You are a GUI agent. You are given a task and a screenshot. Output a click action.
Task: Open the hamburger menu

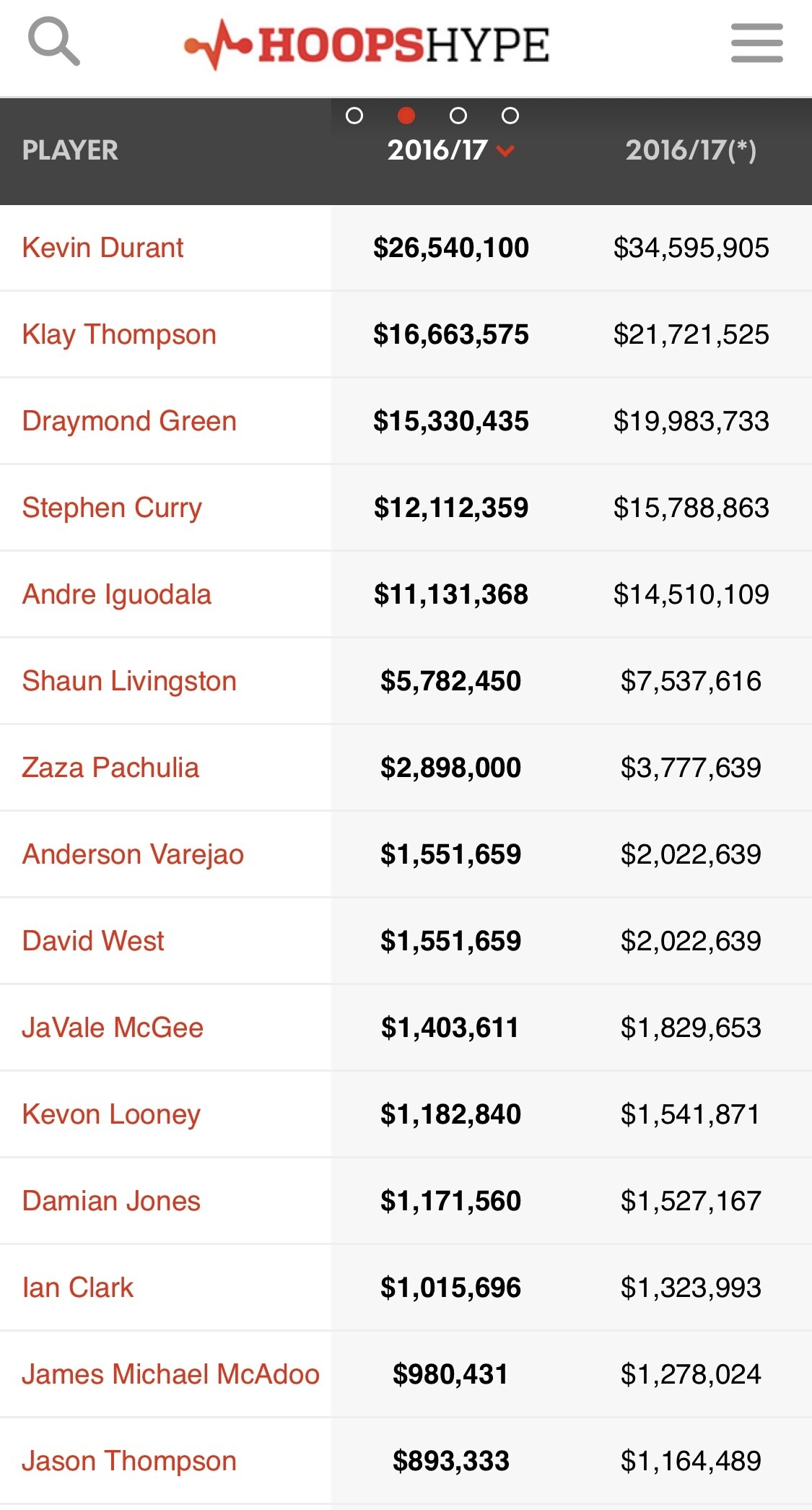(756, 43)
